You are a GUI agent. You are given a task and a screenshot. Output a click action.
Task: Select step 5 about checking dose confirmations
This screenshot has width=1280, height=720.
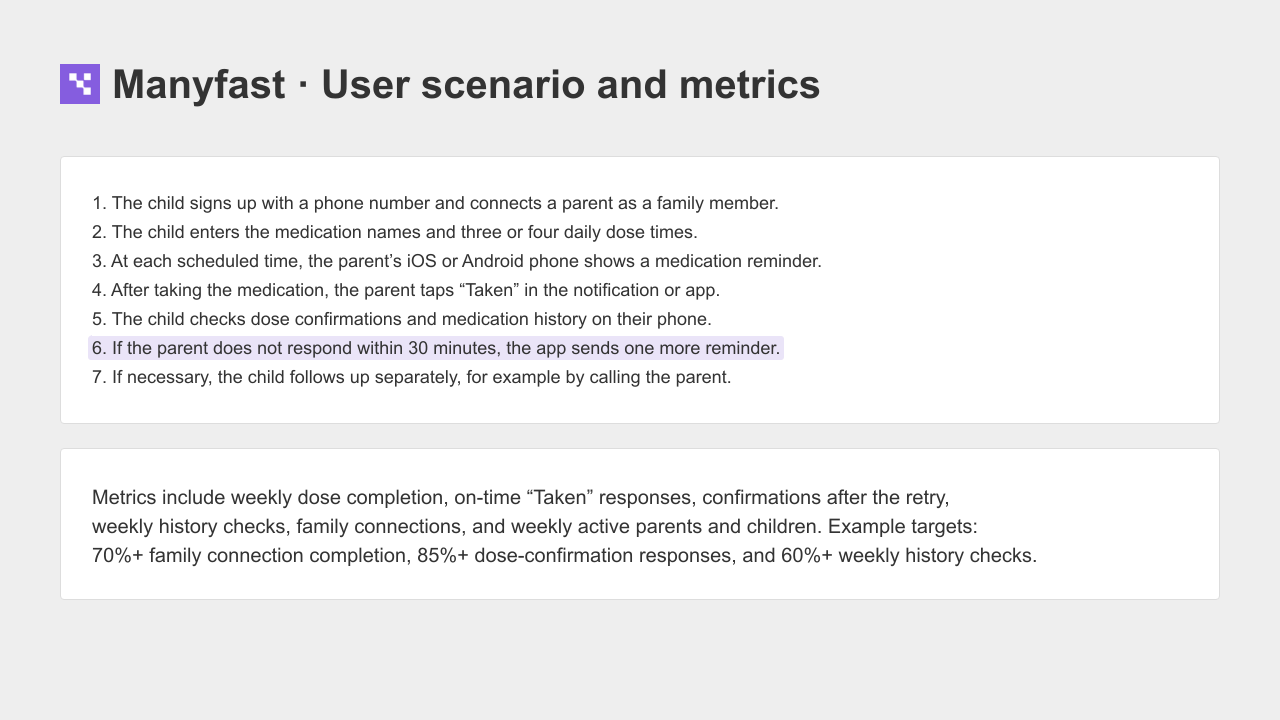402,319
